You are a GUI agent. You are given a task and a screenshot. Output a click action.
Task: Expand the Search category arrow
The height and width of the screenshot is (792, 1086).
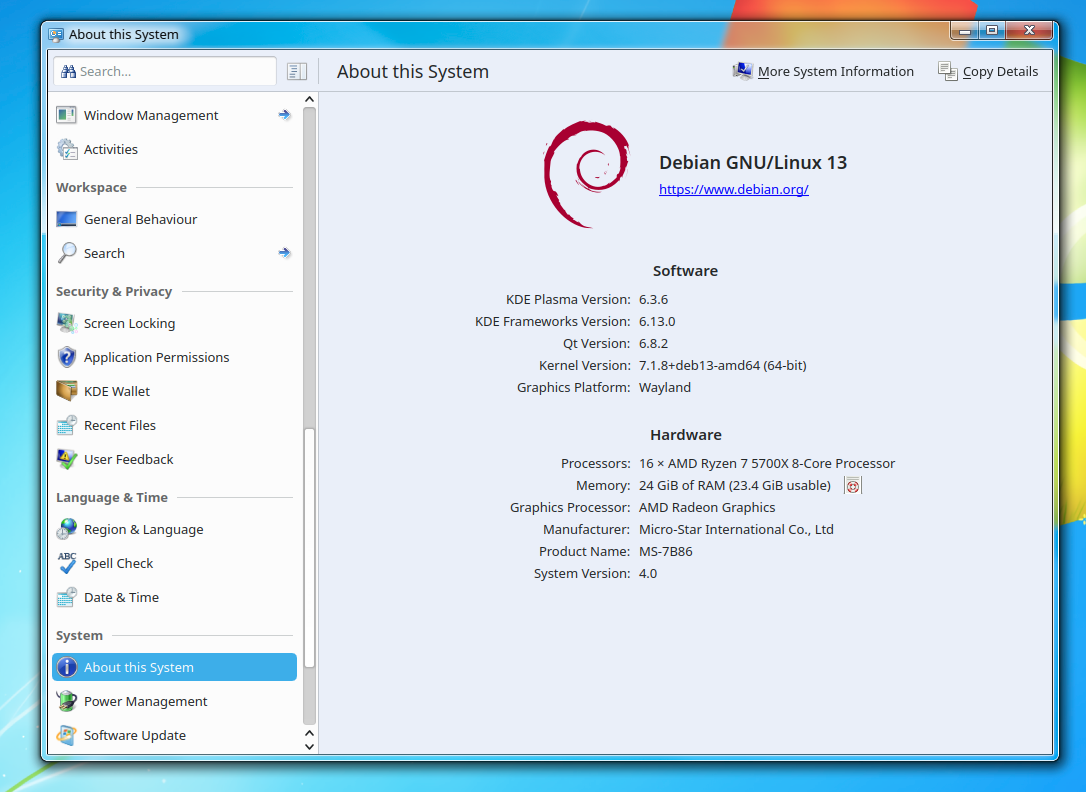(x=284, y=253)
